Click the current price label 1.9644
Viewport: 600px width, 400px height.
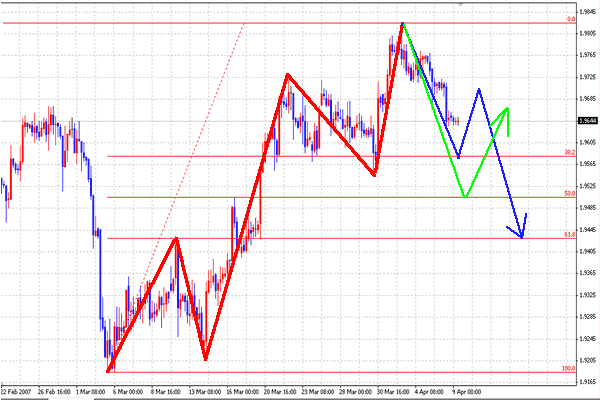(588, 121)
